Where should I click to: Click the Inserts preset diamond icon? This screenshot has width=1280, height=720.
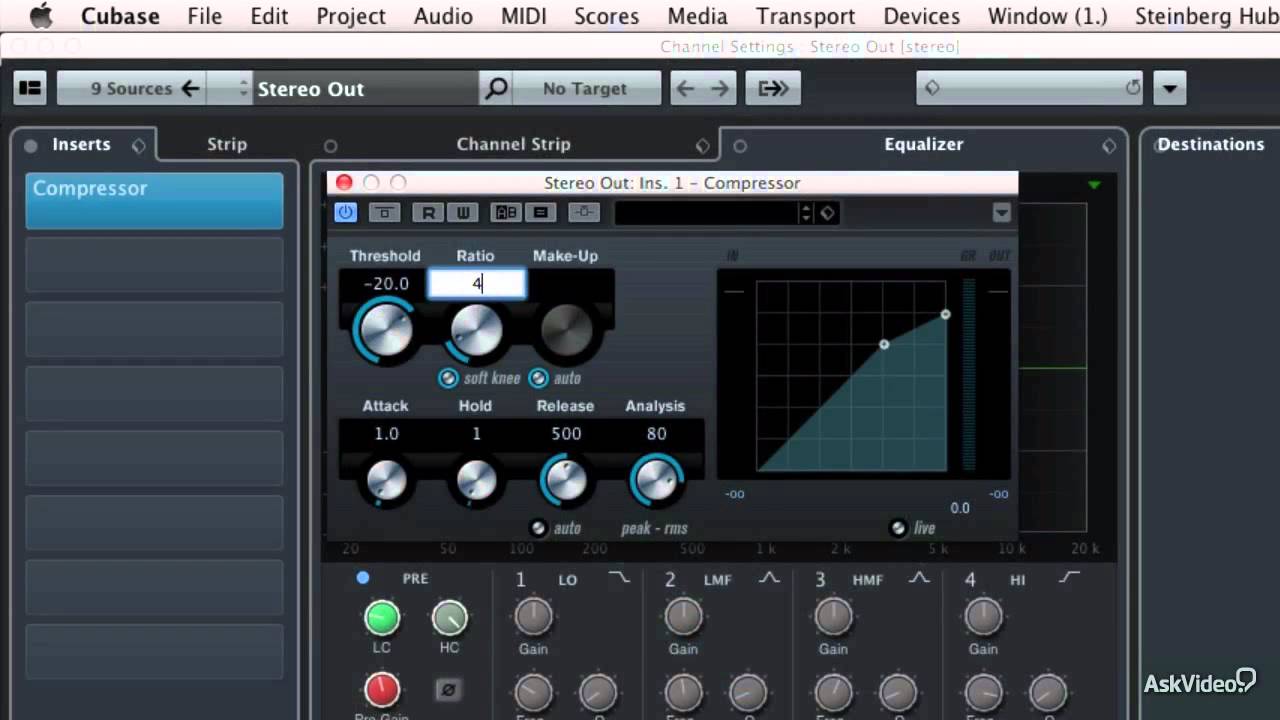coord(138,145)
